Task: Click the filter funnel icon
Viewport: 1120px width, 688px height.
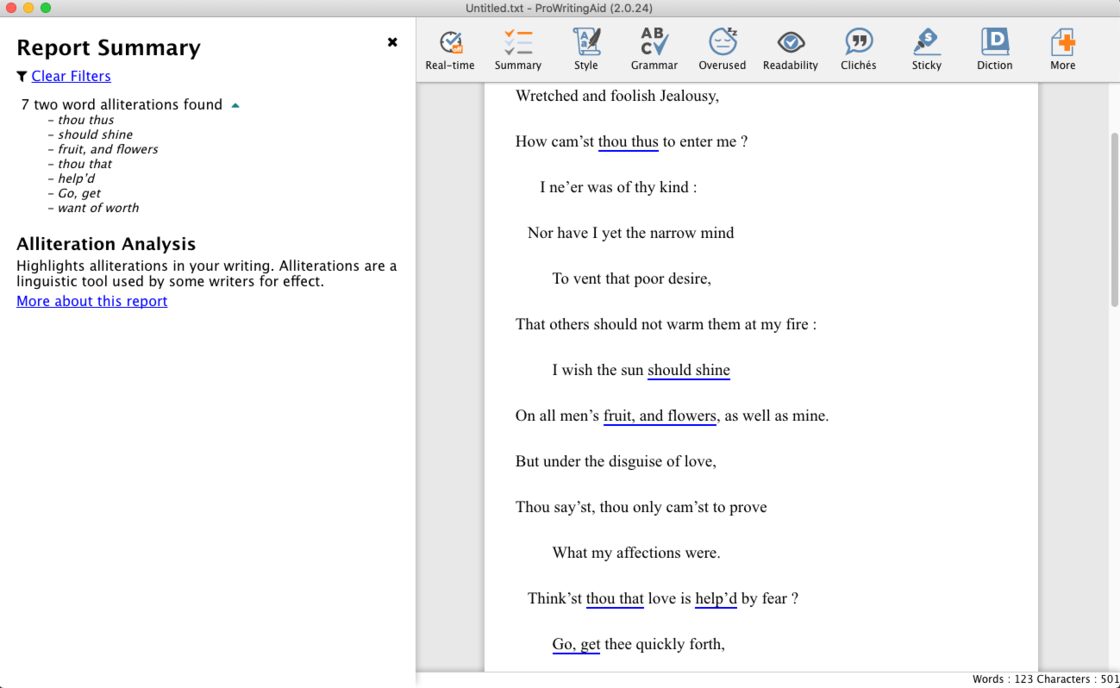Action: pyautogui.click(x=22, y=76)
